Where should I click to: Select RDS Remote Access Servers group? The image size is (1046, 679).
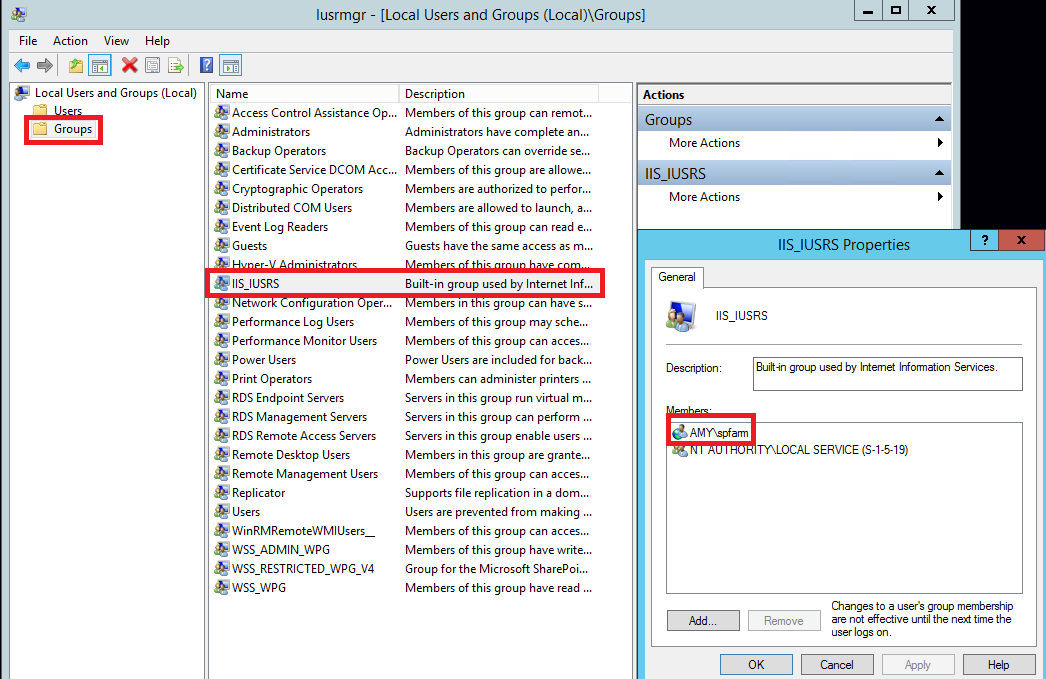tap(405, 436)
